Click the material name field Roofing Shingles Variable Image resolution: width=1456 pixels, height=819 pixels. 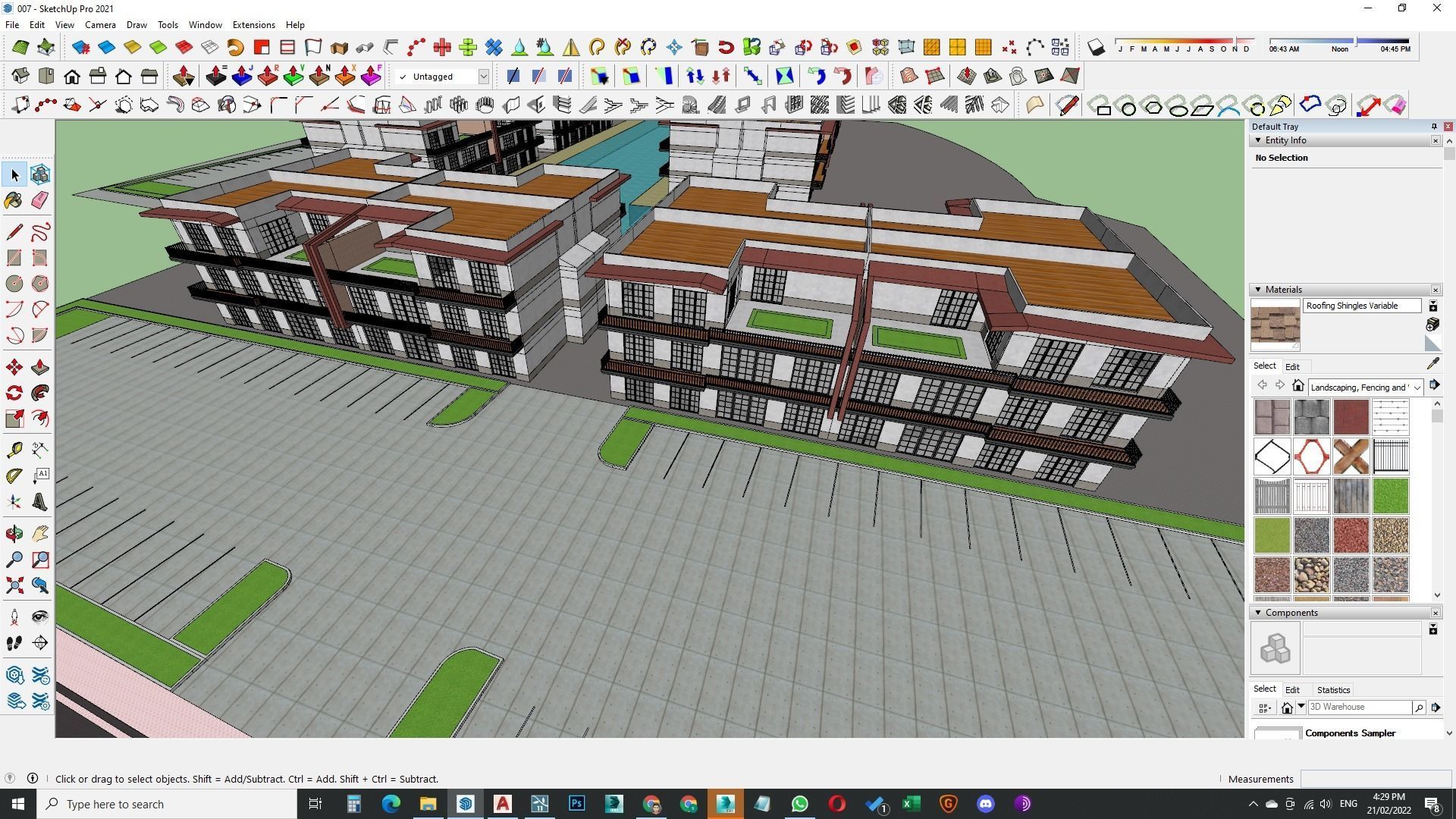[1362, 306]
